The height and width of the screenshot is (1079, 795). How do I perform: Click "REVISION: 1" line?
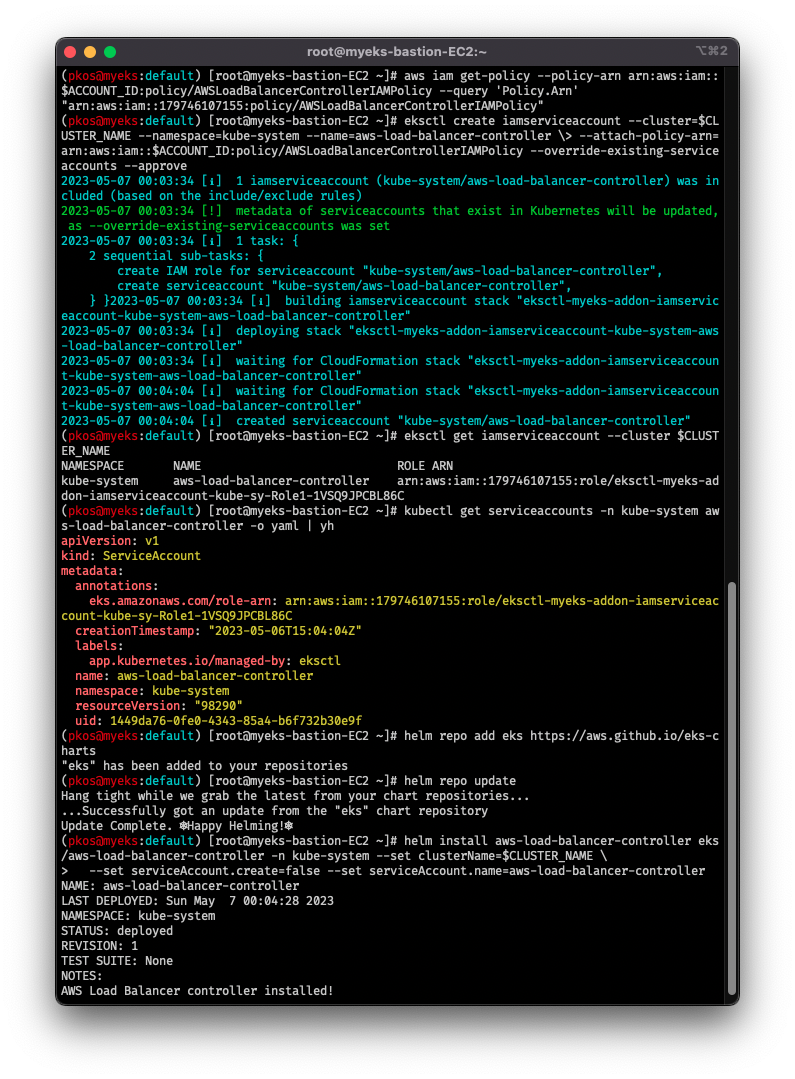(x=100, y=946)
